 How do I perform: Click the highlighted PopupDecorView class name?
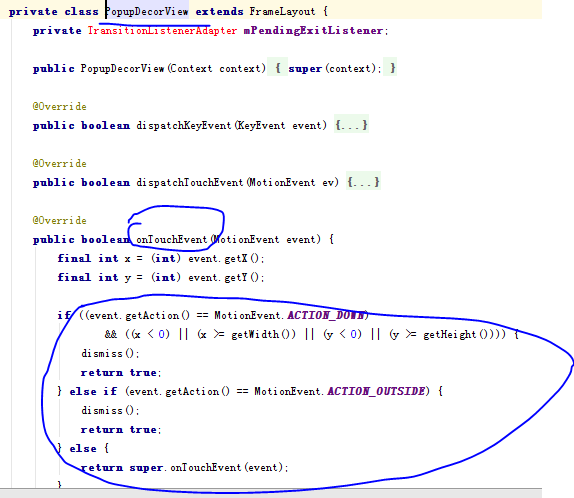147,12
